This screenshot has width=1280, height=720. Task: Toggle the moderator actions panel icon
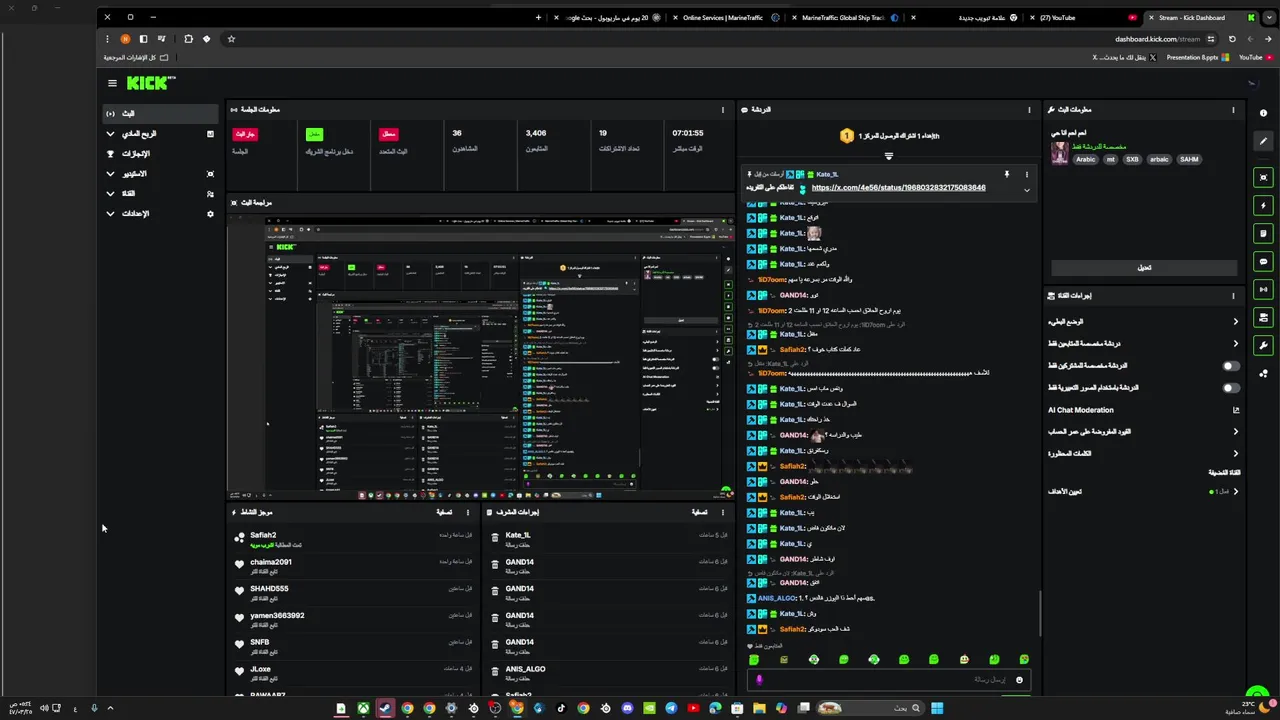1264,317
